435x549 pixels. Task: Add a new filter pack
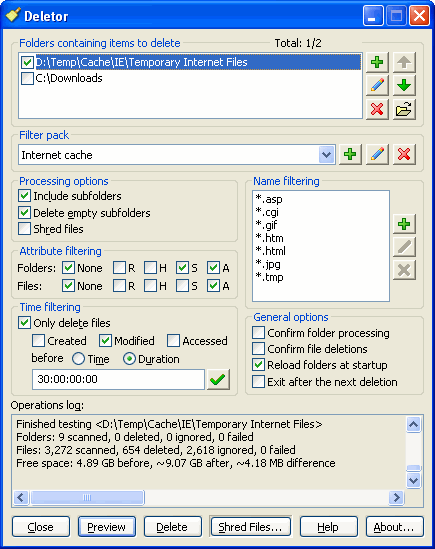point(350,154)
